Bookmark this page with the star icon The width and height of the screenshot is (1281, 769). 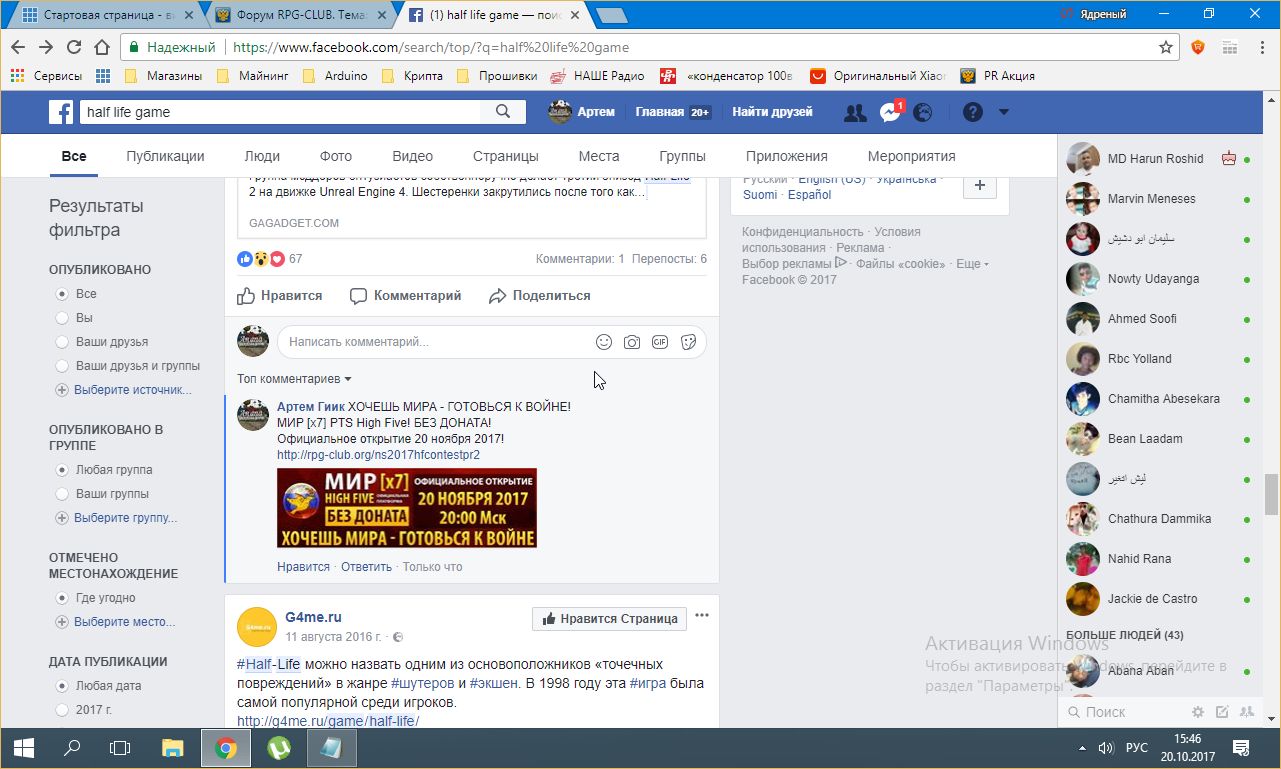[x=1166, y=47]
